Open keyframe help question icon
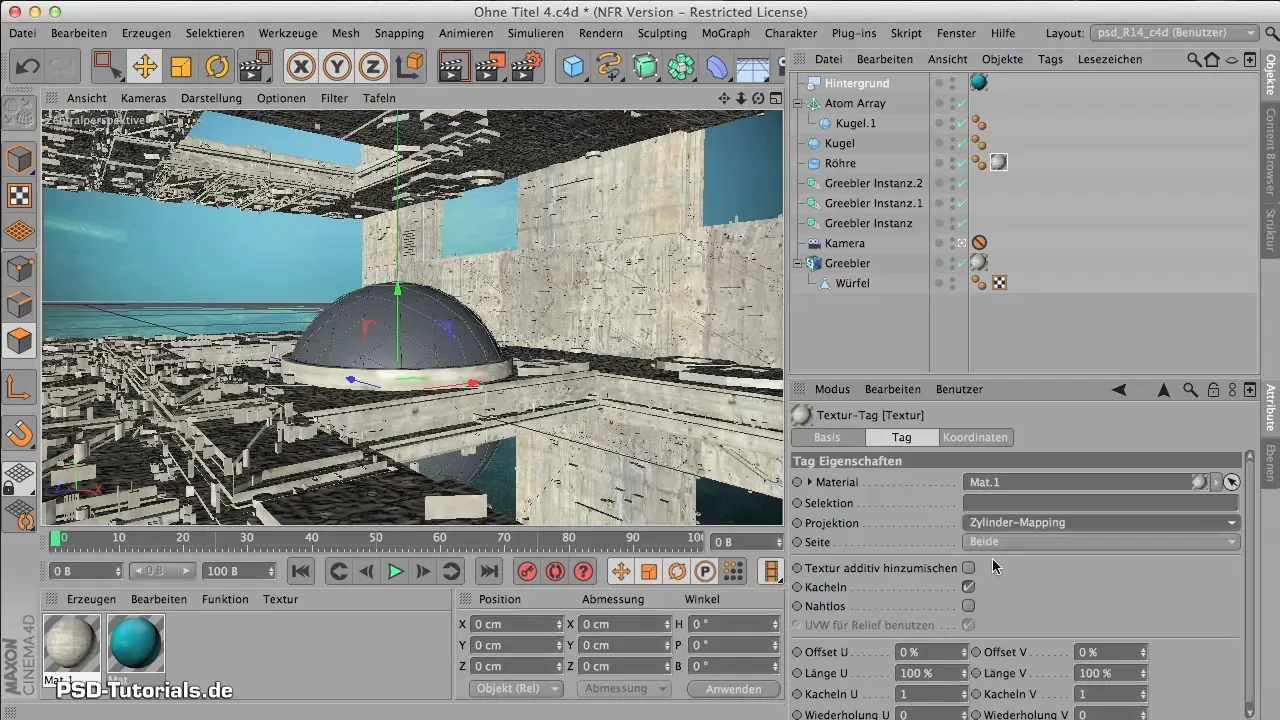The image size is (1280, 720). [584, 571]
